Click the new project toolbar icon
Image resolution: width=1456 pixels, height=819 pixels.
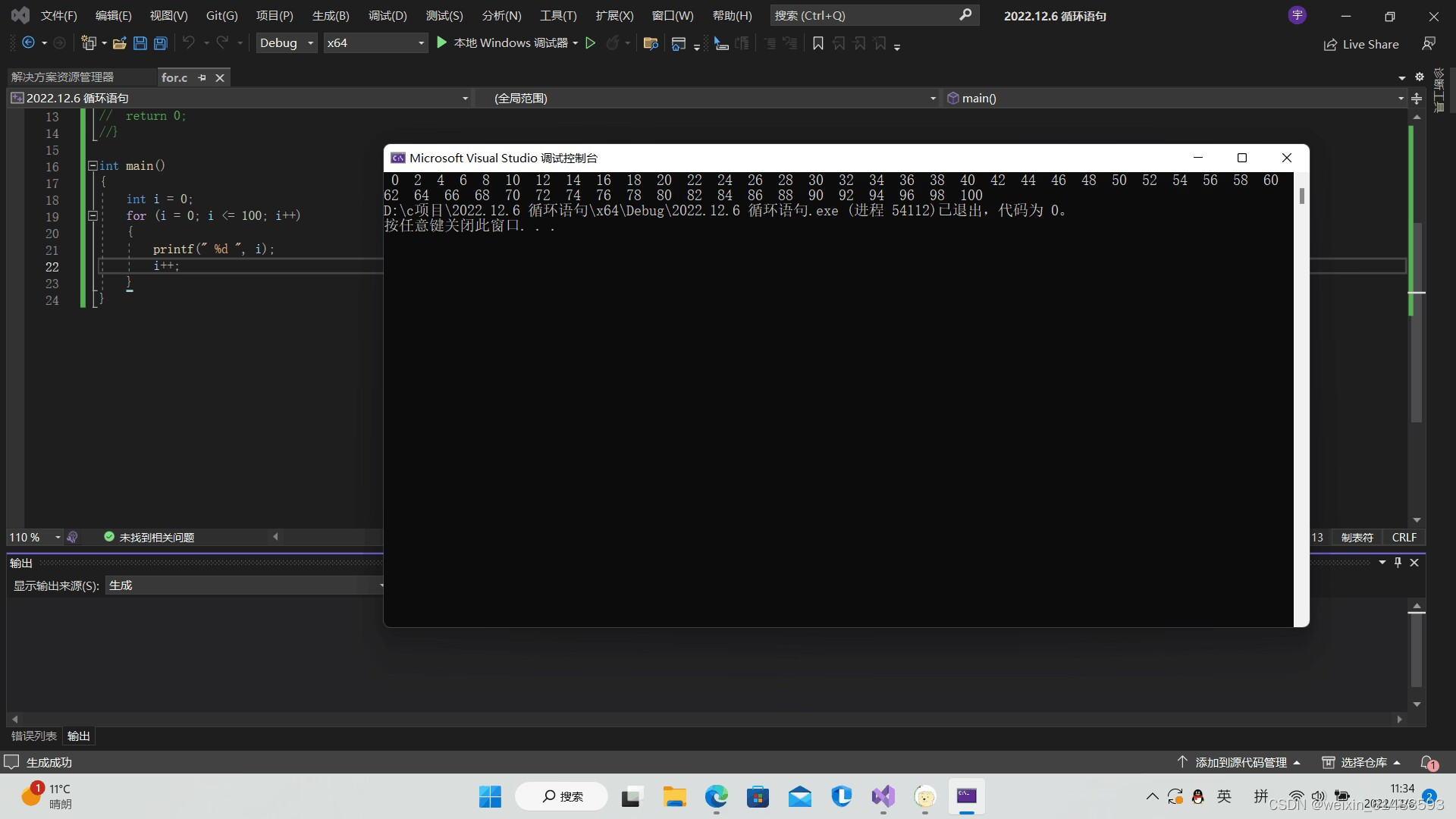89,43
